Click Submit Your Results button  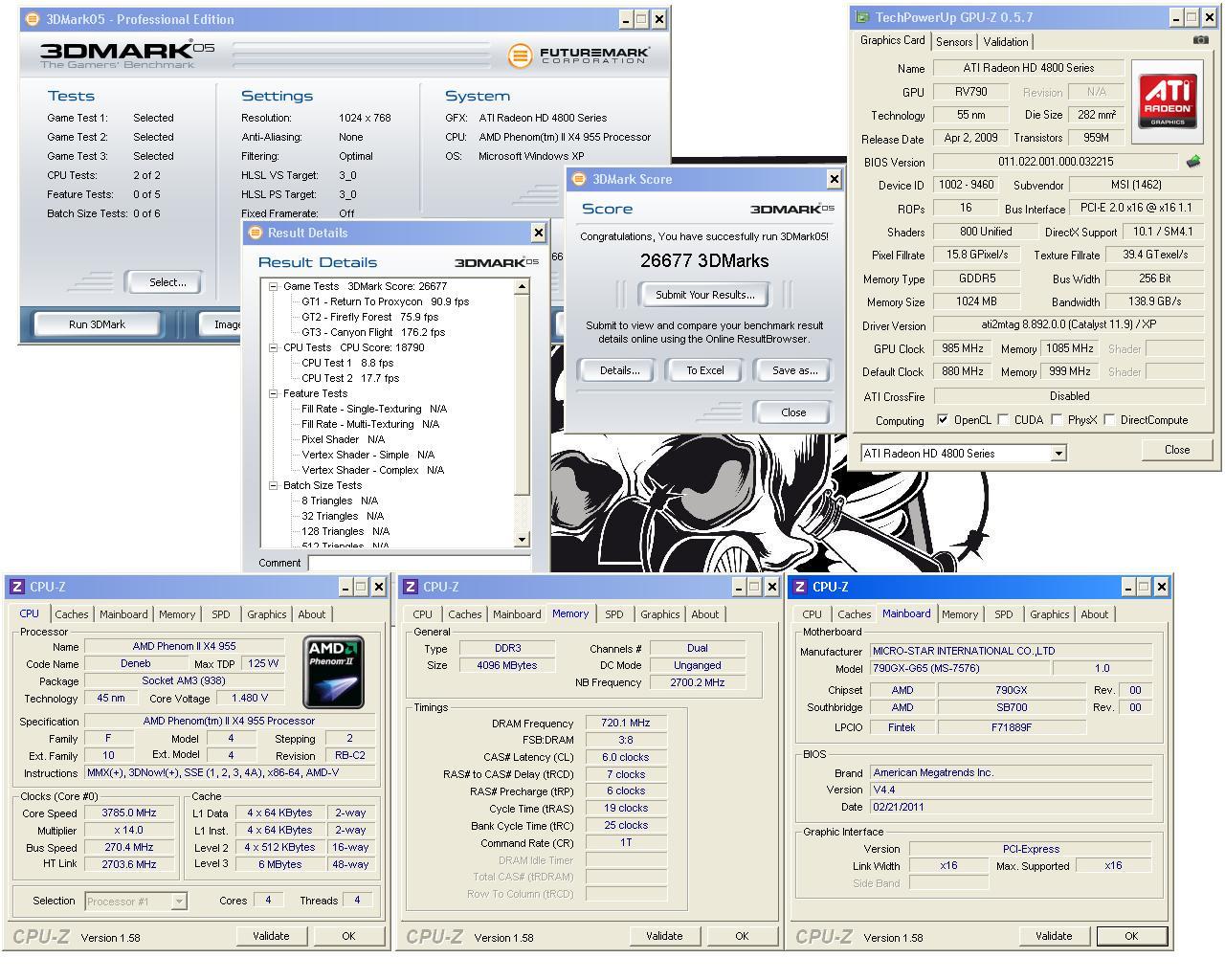point(705,295)
